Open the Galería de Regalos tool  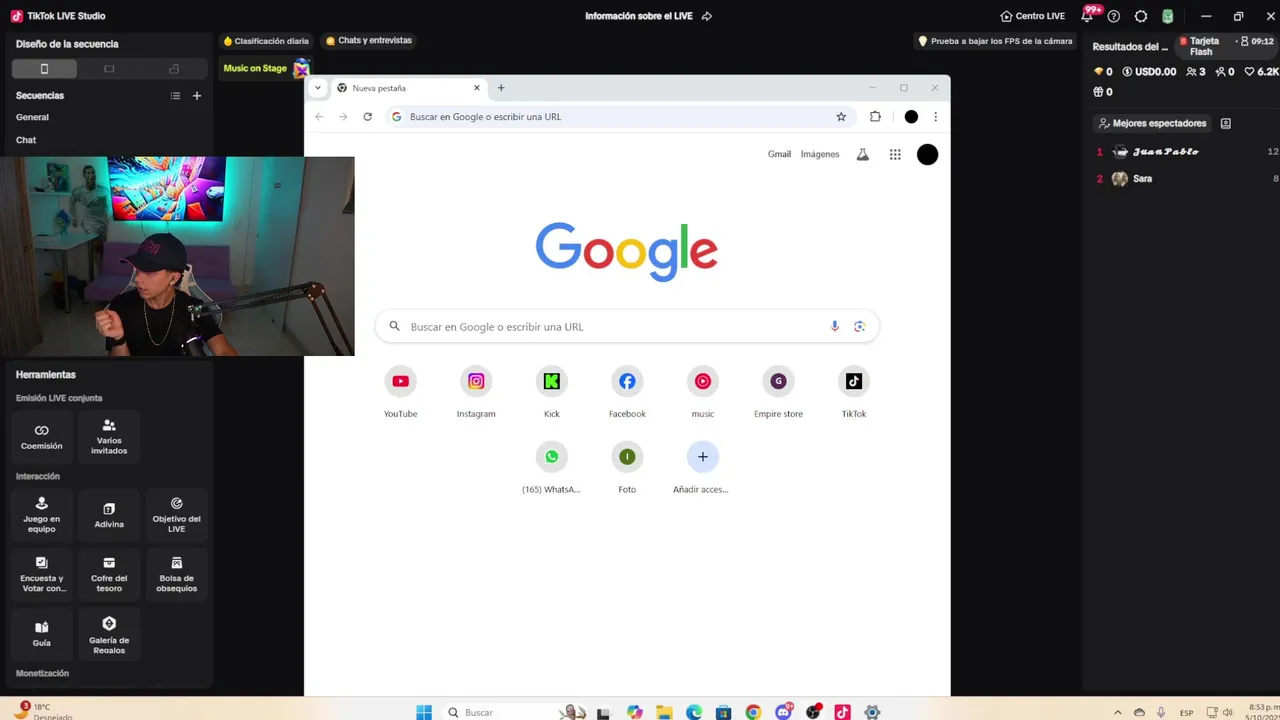109,634
